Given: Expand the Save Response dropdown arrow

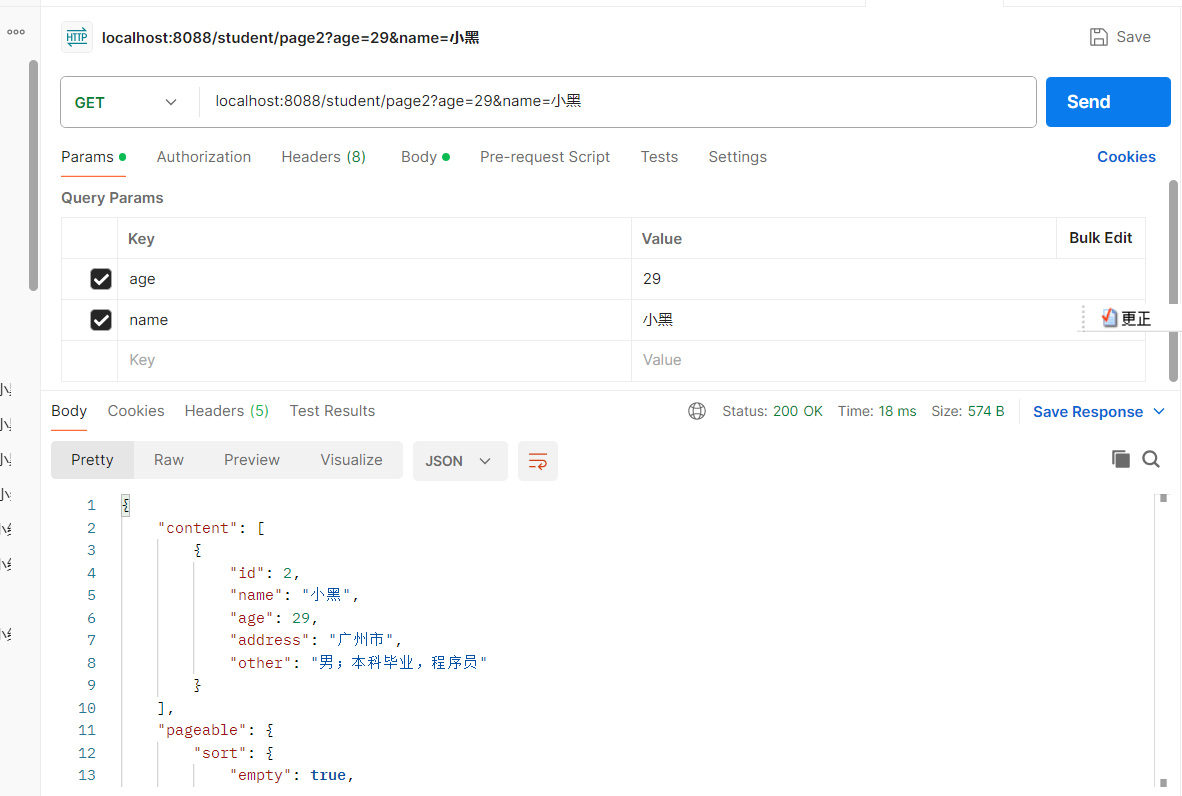Looking at the screenshot, I should point(1160,411).
